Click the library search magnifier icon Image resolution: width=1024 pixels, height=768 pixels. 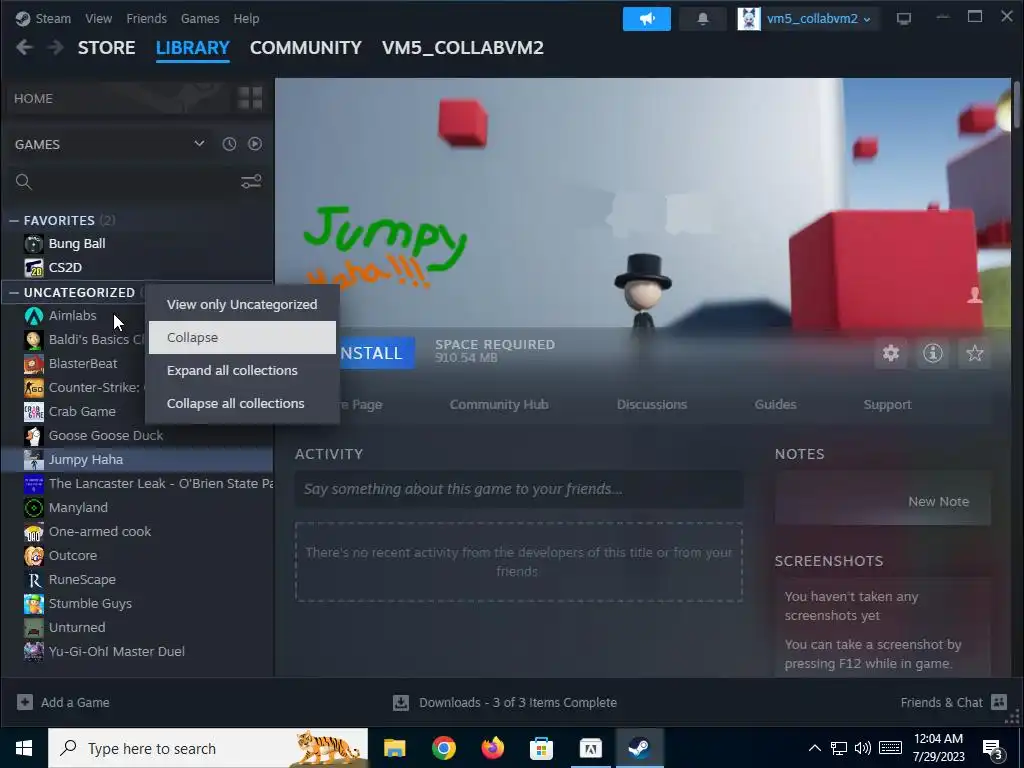pos(24,182)
